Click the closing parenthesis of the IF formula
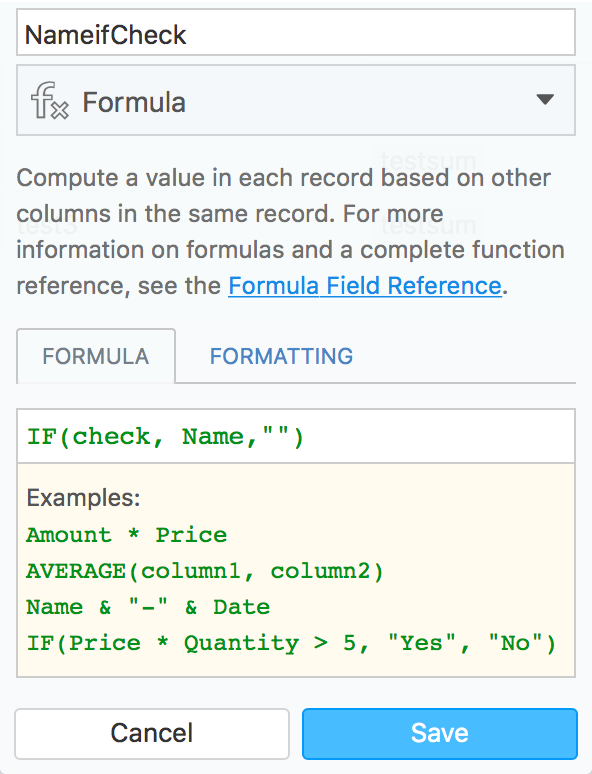This screenshot has width=592, height=774. [x=298, y=437]
